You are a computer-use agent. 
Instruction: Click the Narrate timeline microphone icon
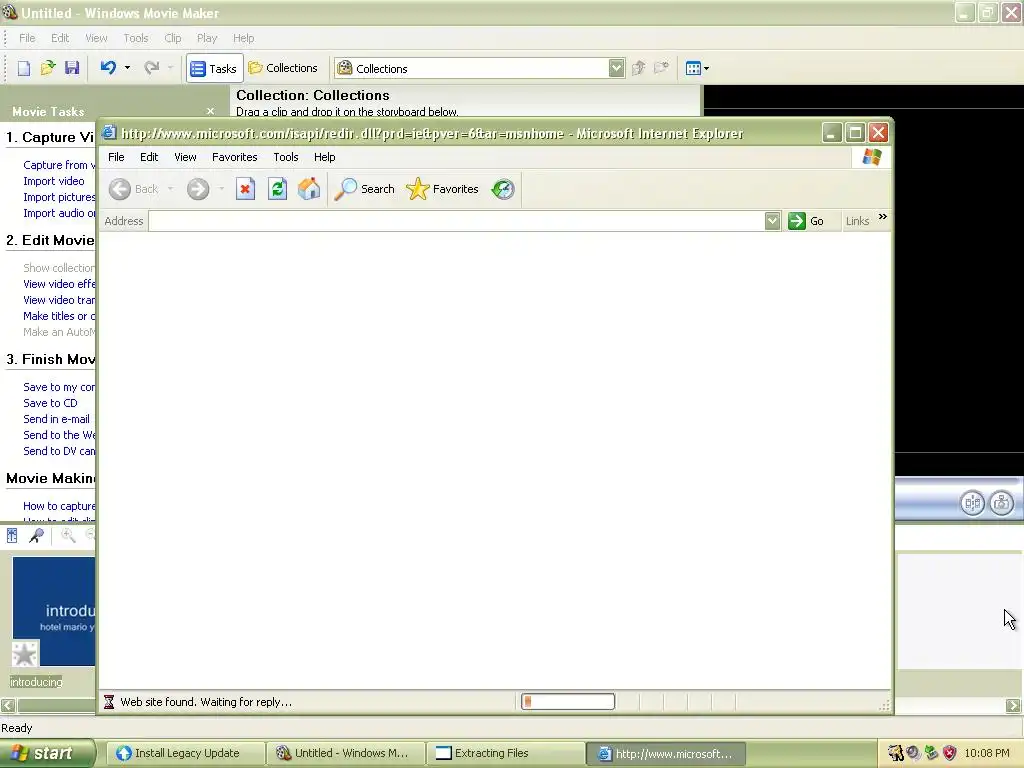click(37, 536)
